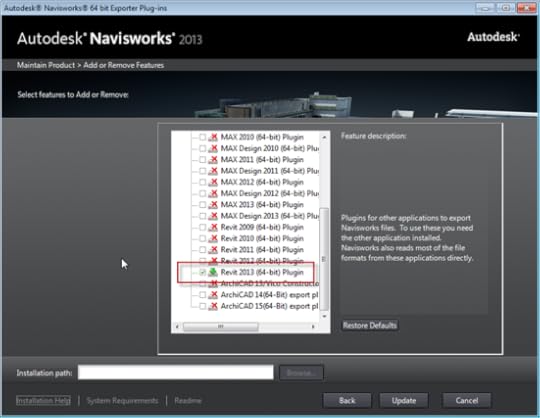
Task: Tick the ArchiCAD 15(64-Bit) export checkbox
Action: click(202, 306)
